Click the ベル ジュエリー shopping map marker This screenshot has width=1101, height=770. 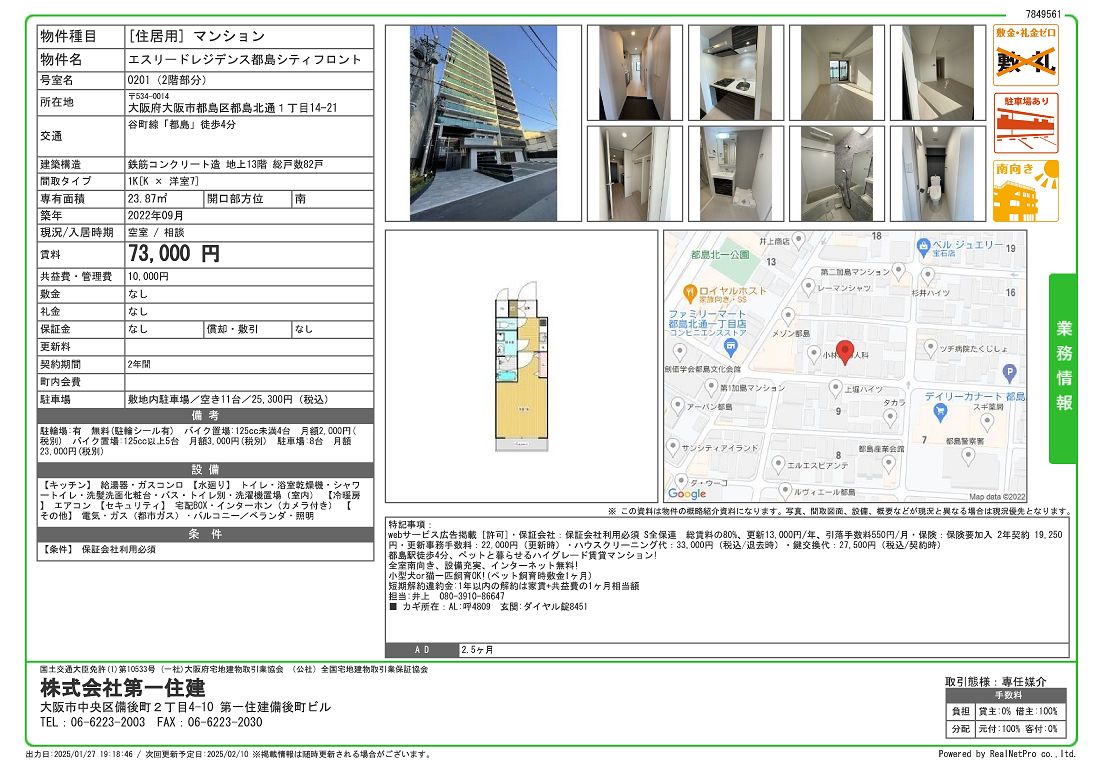tap(923, 247)
